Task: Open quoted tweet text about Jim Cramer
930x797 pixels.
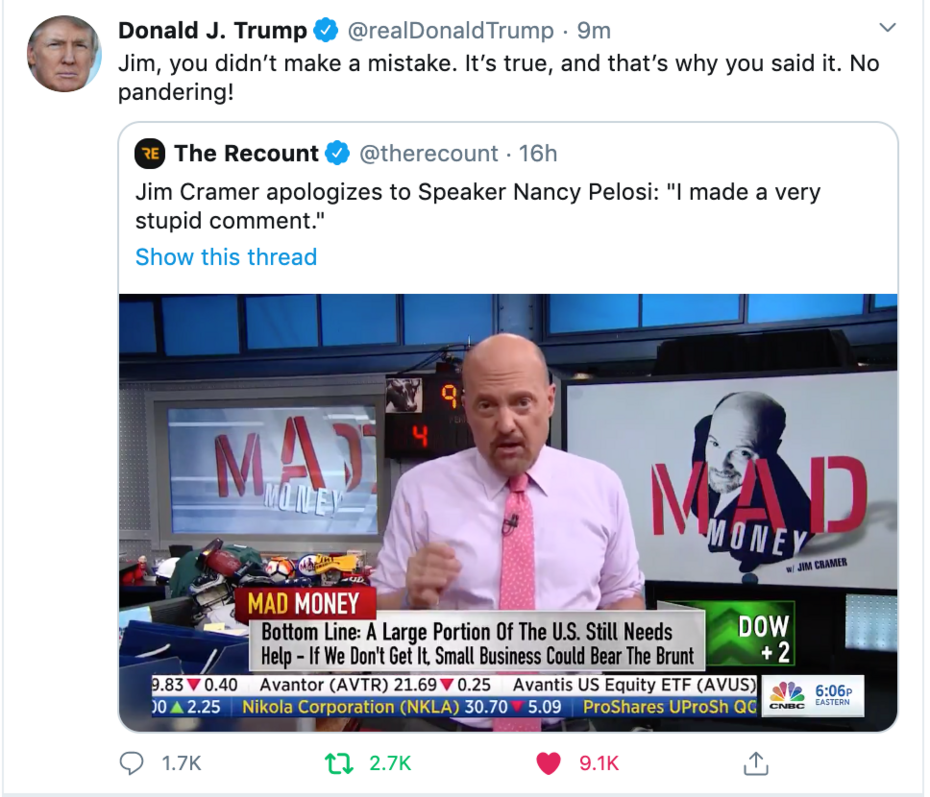Action: point(477,206)
